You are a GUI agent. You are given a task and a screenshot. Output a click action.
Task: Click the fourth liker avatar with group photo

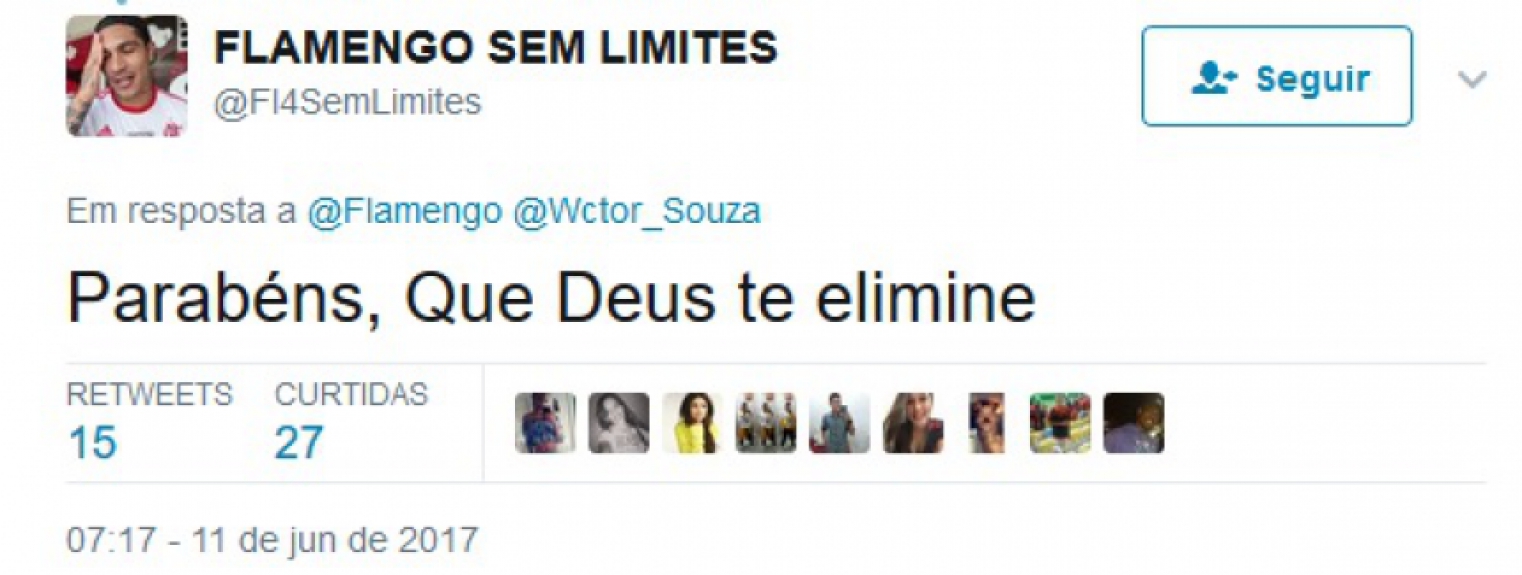click(x=766, y=423)
